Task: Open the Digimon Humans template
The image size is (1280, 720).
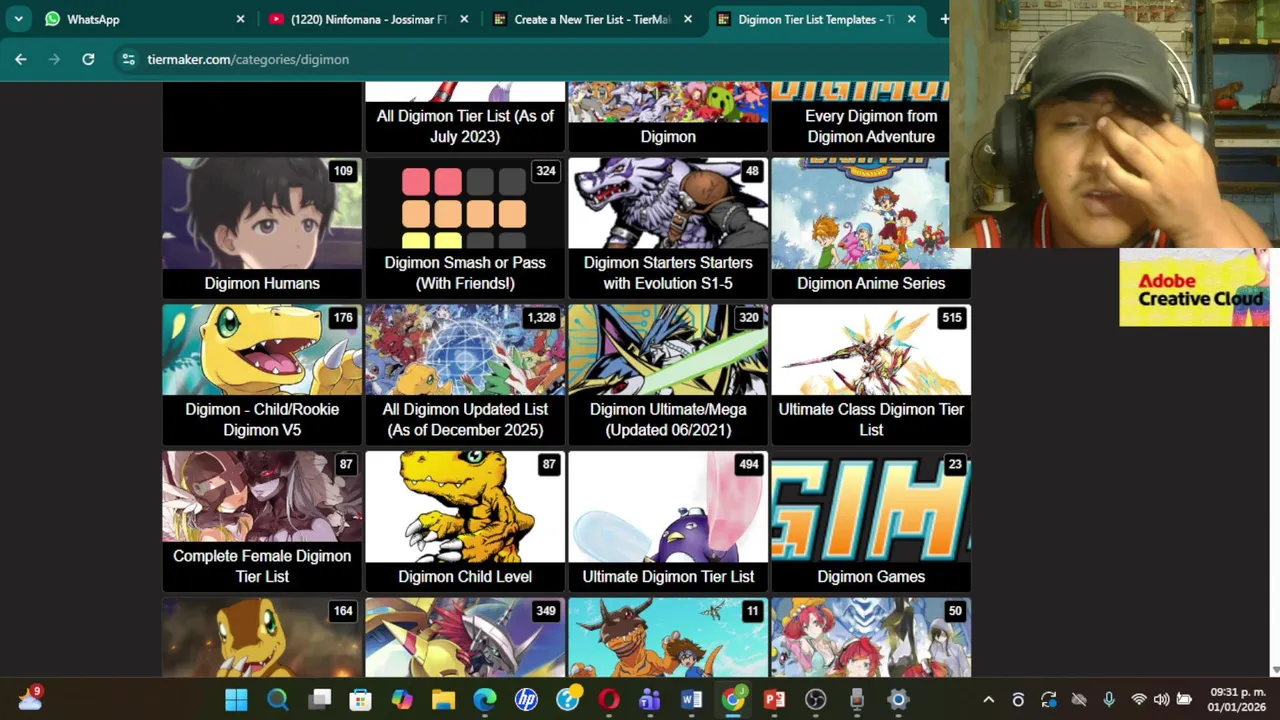Action: click(x=262, y=228)
